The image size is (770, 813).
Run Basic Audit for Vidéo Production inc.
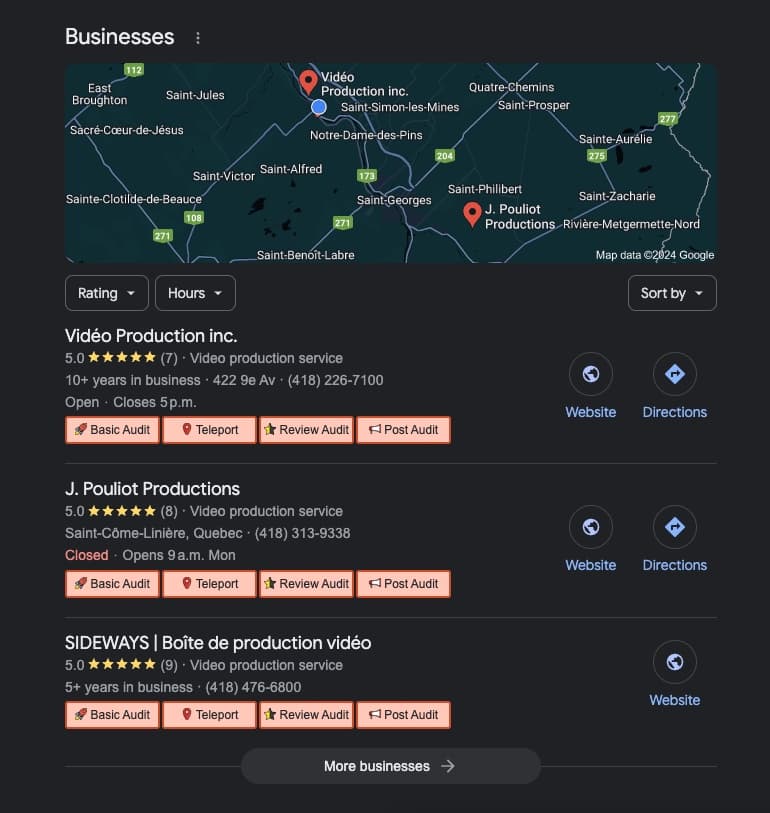[112, 430]
